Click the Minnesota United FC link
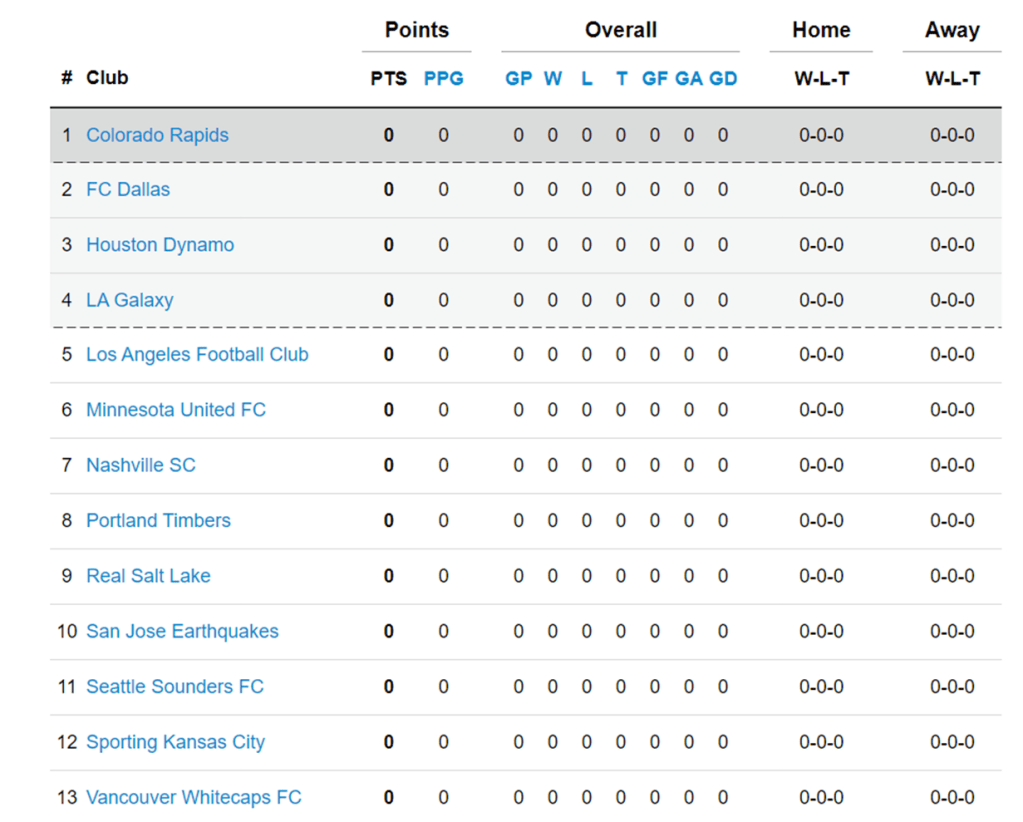Screen dimensions: 1023x822 click(x=176, y=410)
